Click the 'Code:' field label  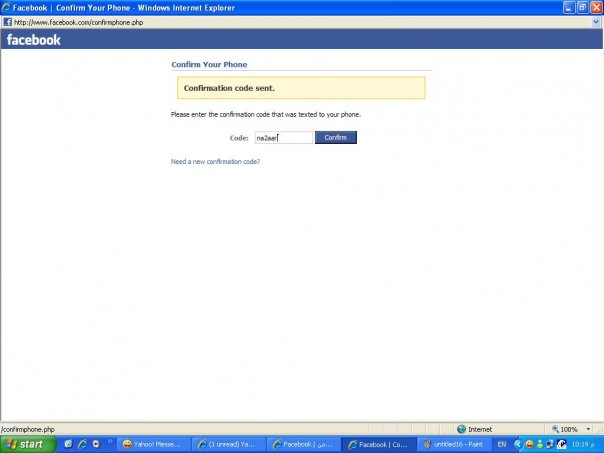point(239,138)
